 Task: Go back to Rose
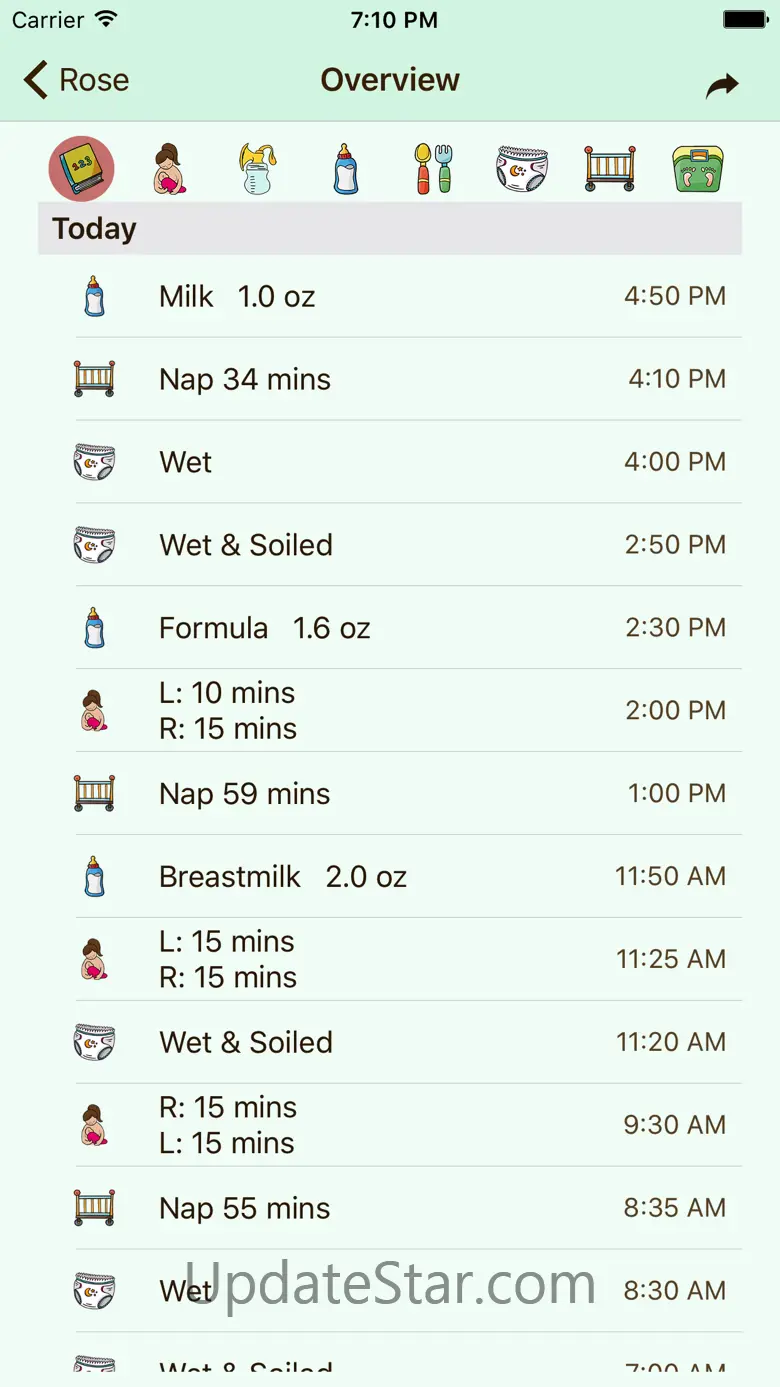click(77, 80)
